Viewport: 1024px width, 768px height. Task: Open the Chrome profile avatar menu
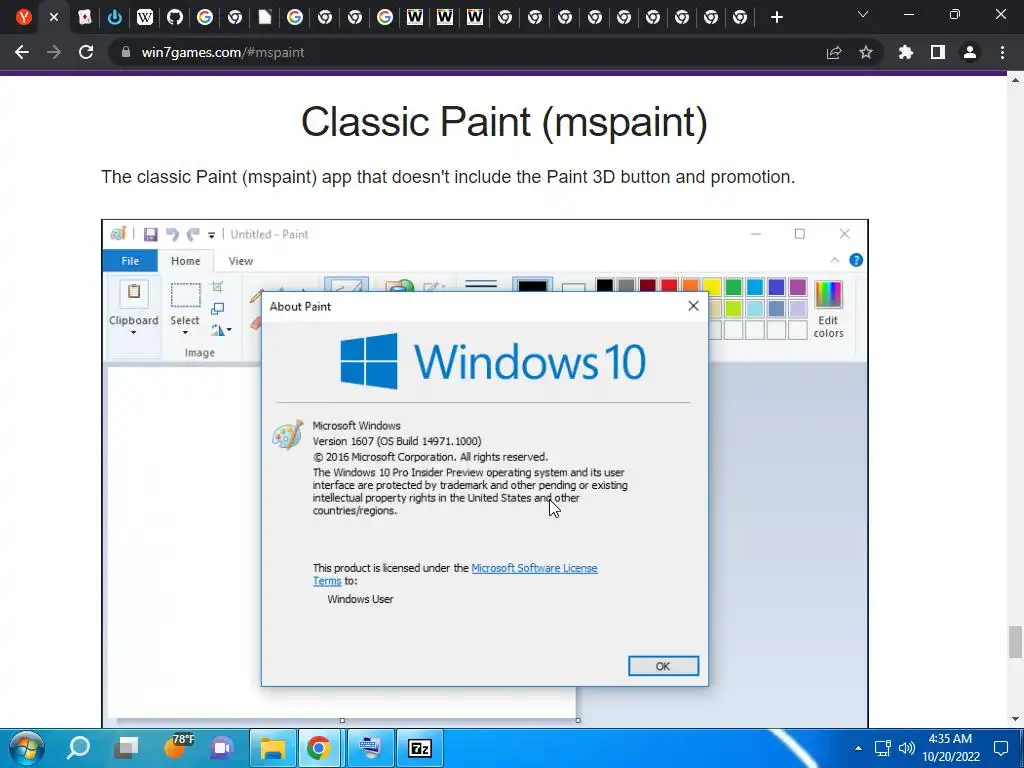point(970,52)
